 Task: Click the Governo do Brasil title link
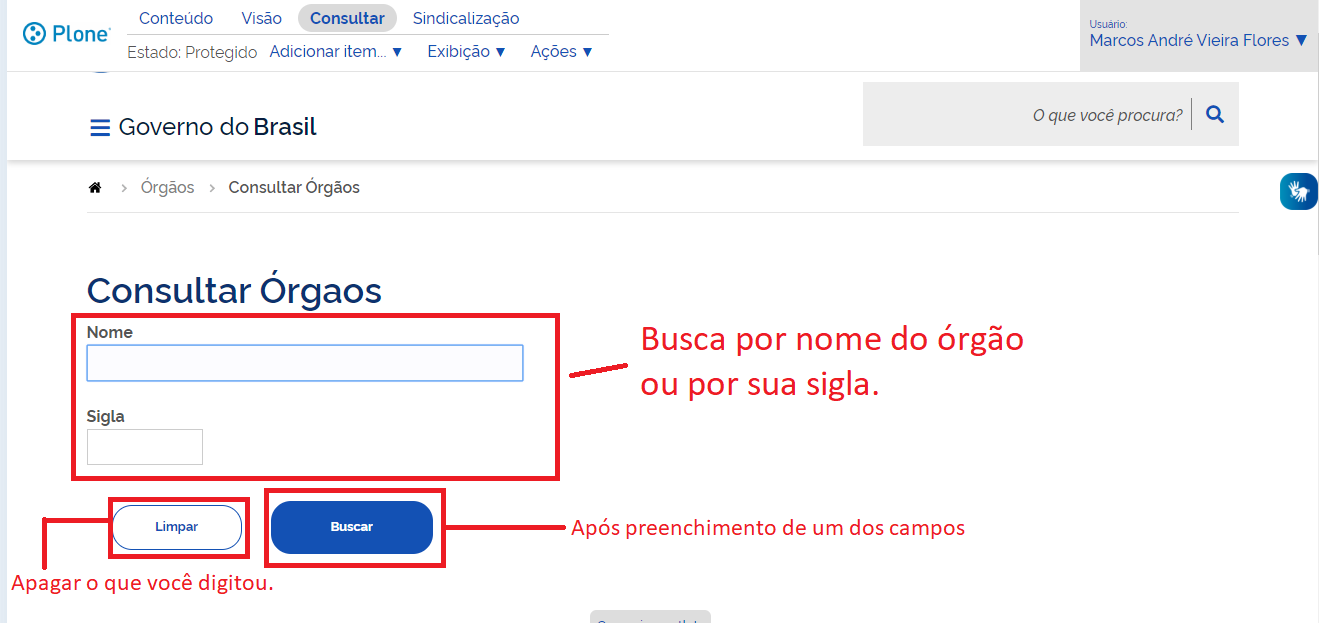click(x=217, y=128)
